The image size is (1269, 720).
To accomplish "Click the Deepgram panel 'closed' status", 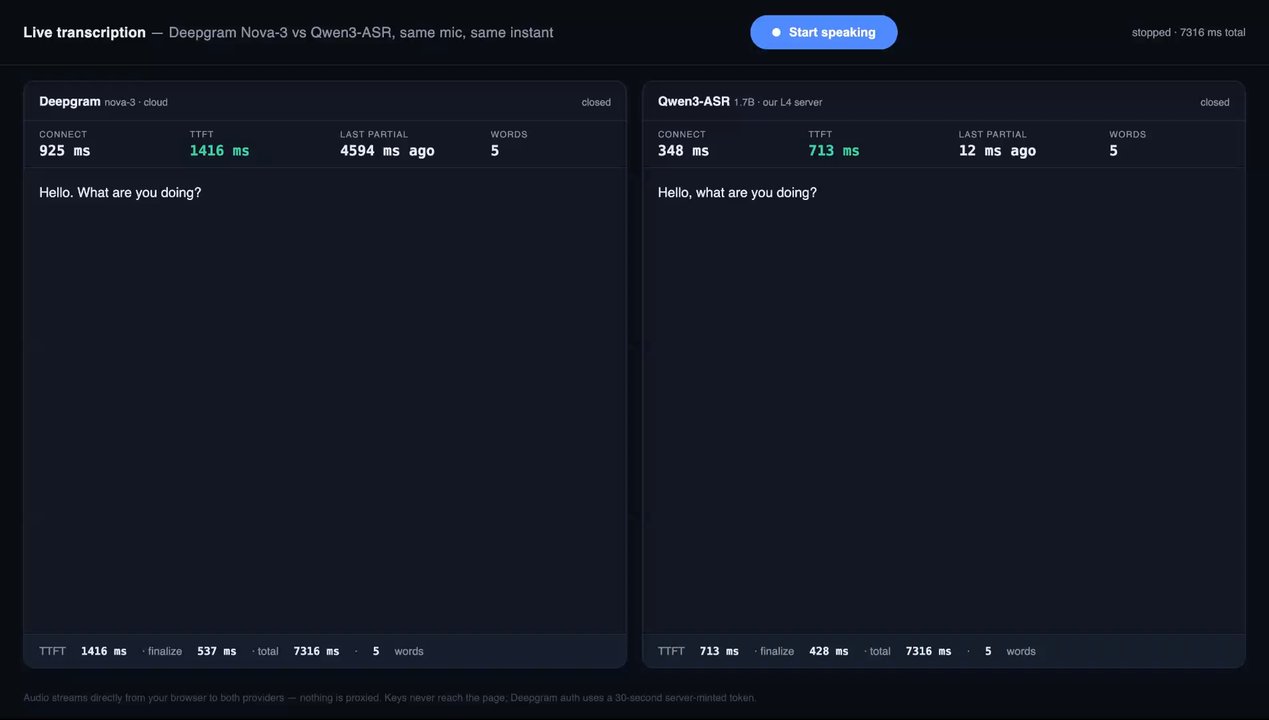I will coord(596,102).
